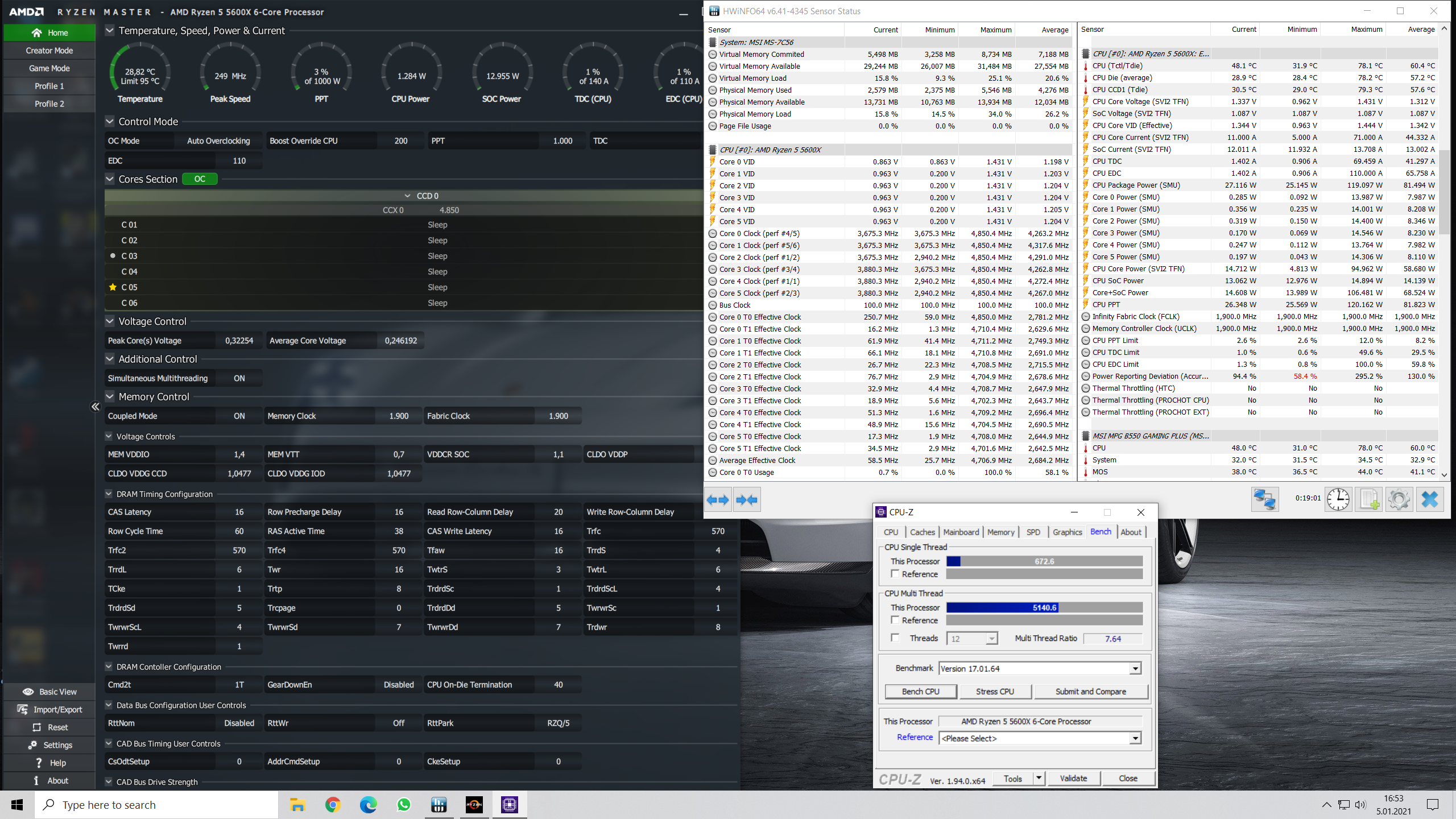Open CPU-Z taskbar icon

coord(510,804)
